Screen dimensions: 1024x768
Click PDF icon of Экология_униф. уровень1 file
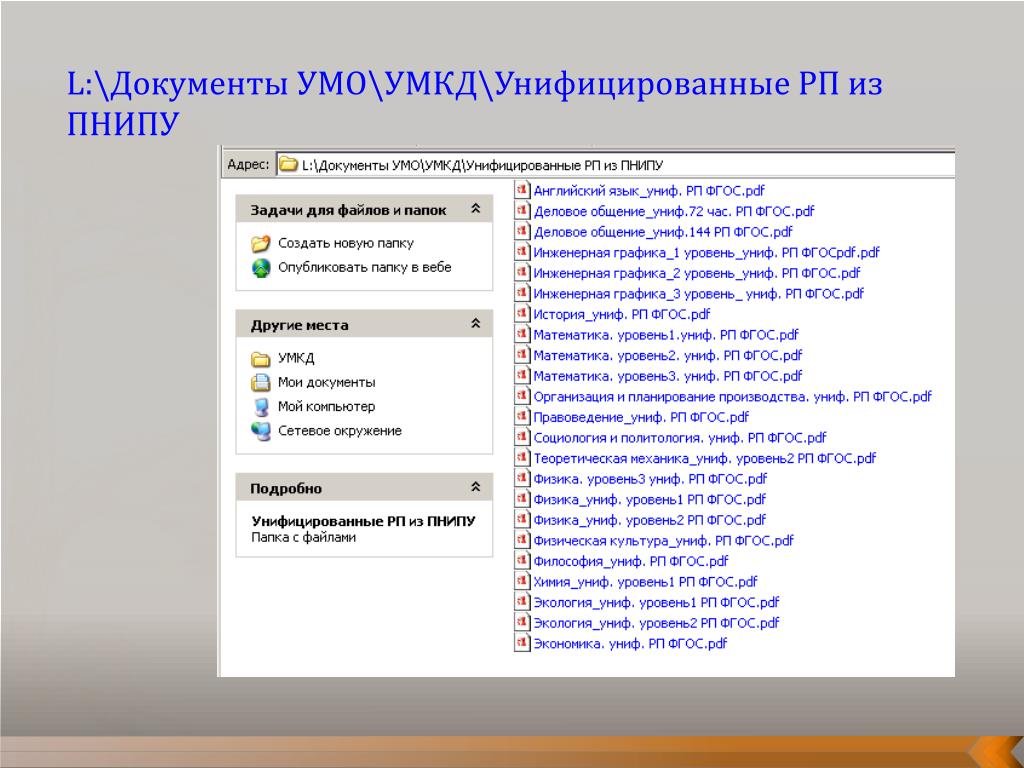pyautogui.click(x=522, y=601)
